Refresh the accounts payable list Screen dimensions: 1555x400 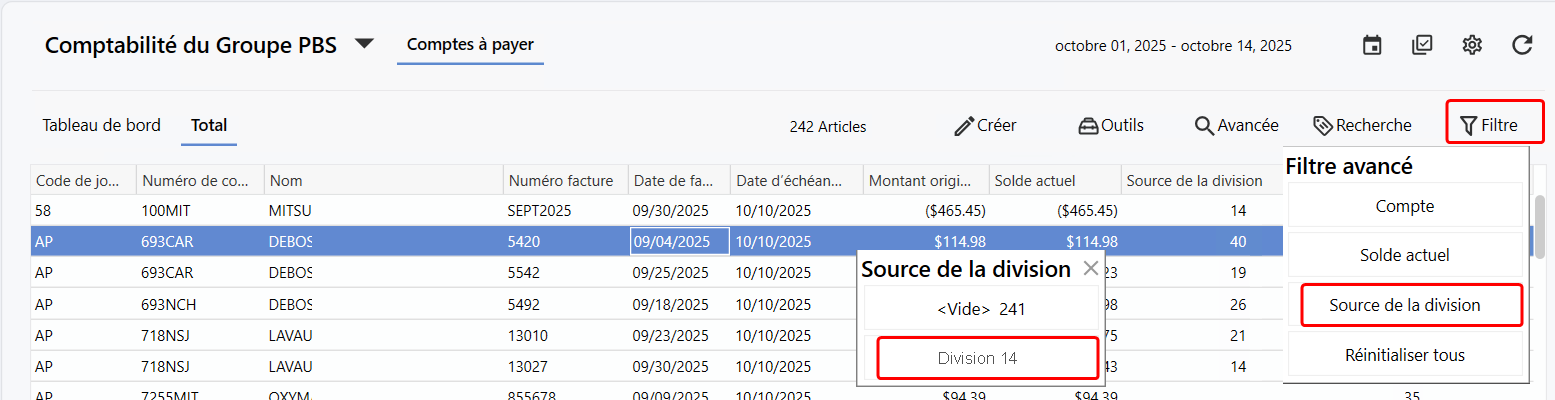coord(1522,45)
